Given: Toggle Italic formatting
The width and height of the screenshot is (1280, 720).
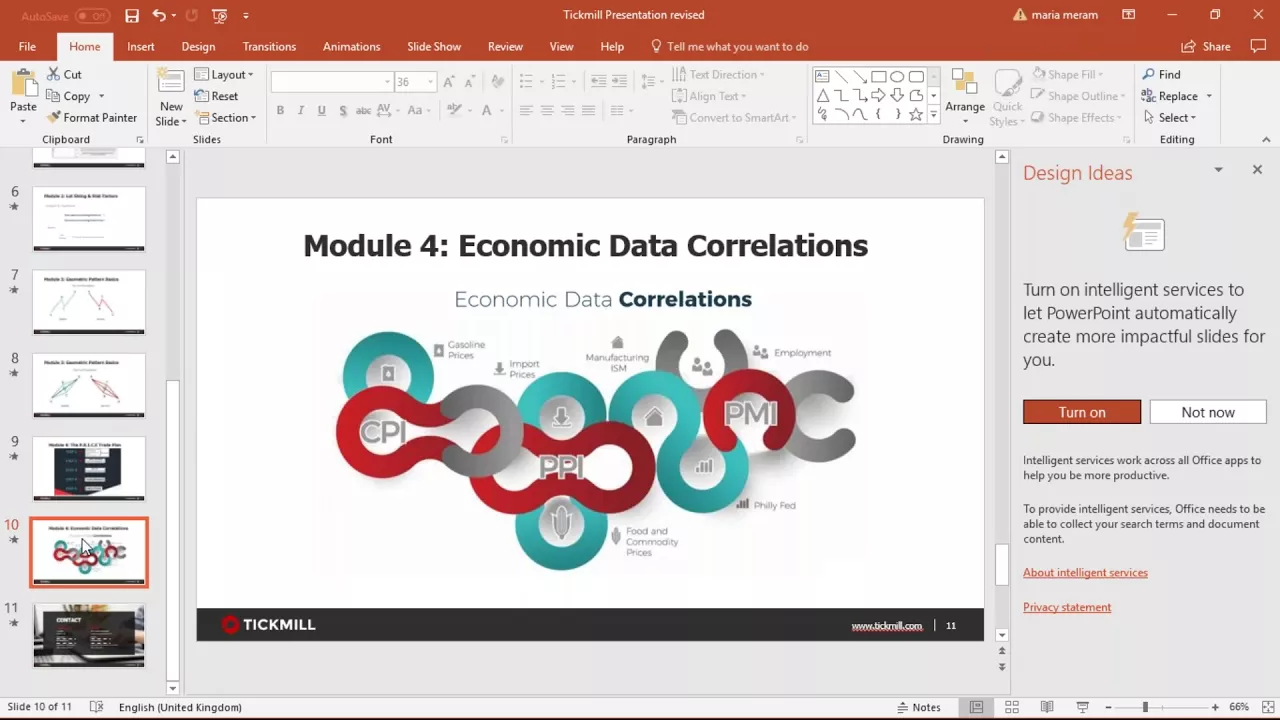Looking at the screenshot, I should pyautogui.click(x=301, y=110).
